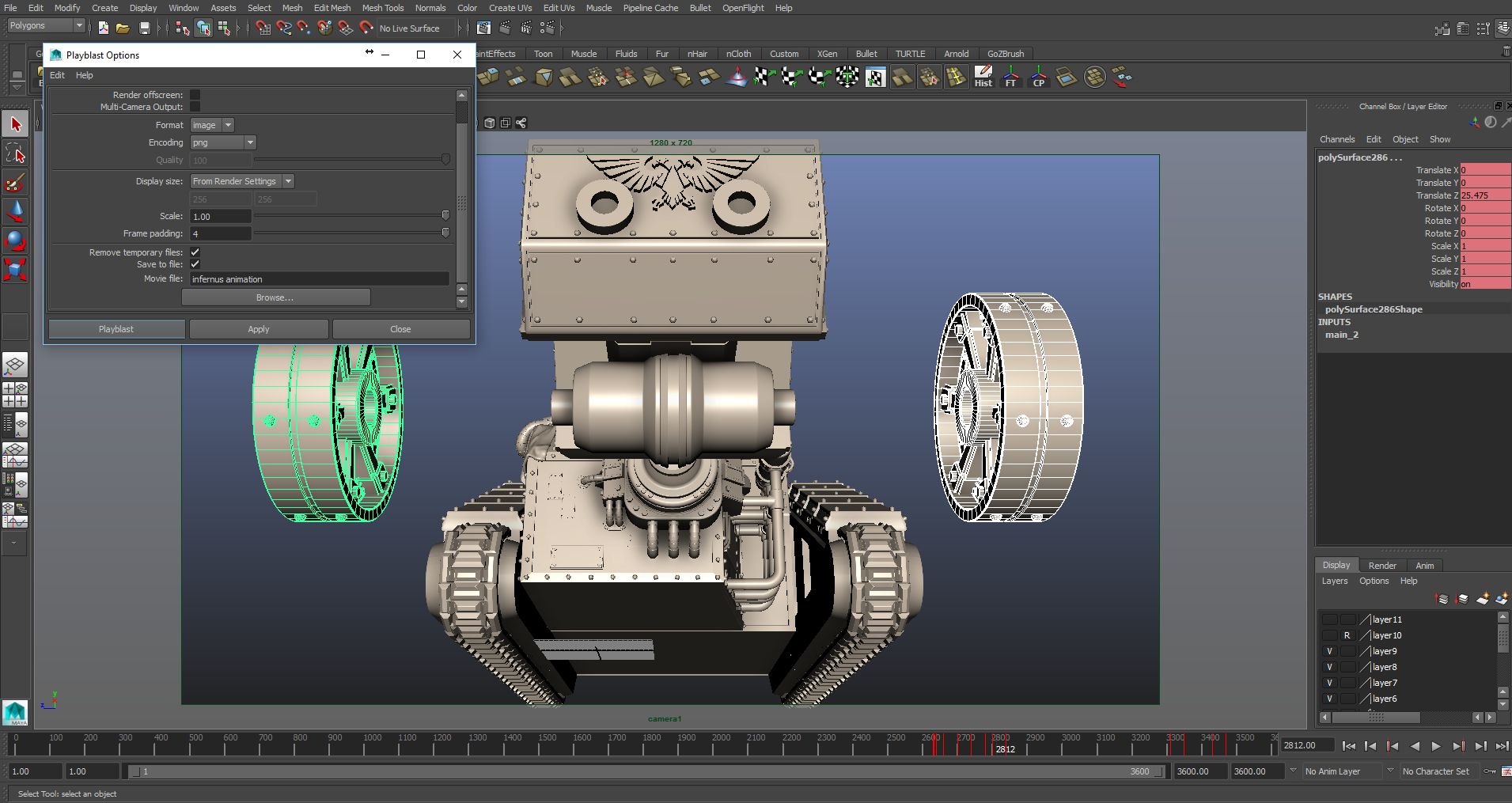Viewport: 1512px width, 803px height.
Task: Click the open scene folder icon
Action: click(123, 28)
